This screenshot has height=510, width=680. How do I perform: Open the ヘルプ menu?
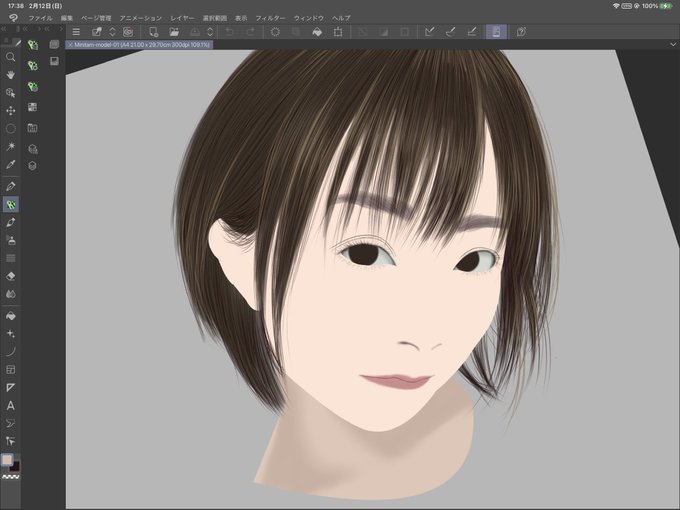coord(341,18)
